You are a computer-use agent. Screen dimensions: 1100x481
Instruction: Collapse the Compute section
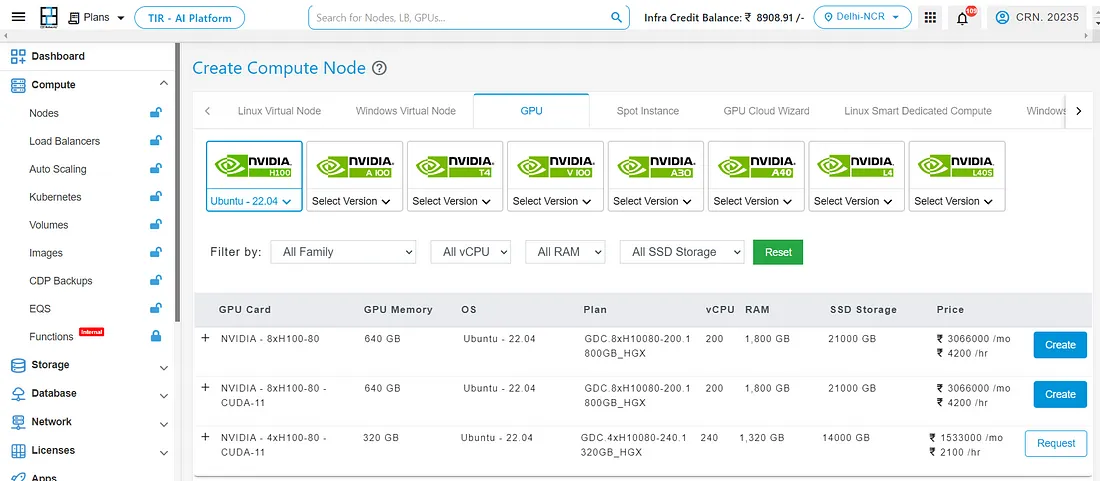click(x=163, y=84)
